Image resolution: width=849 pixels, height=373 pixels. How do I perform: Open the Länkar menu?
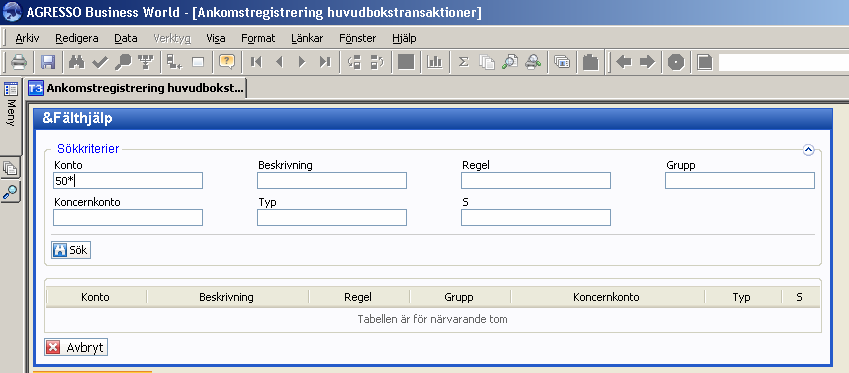pos(307,38)
